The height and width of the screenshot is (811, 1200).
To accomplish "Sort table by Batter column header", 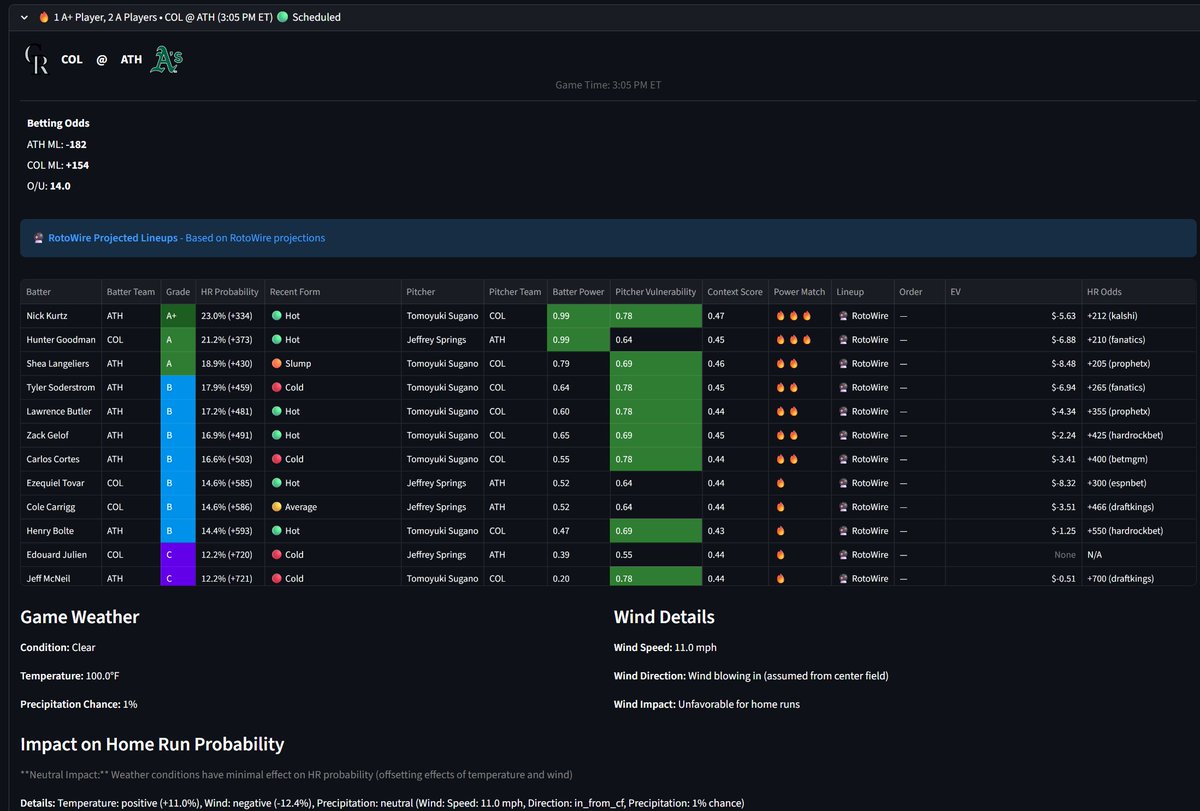I will point(61,292).
